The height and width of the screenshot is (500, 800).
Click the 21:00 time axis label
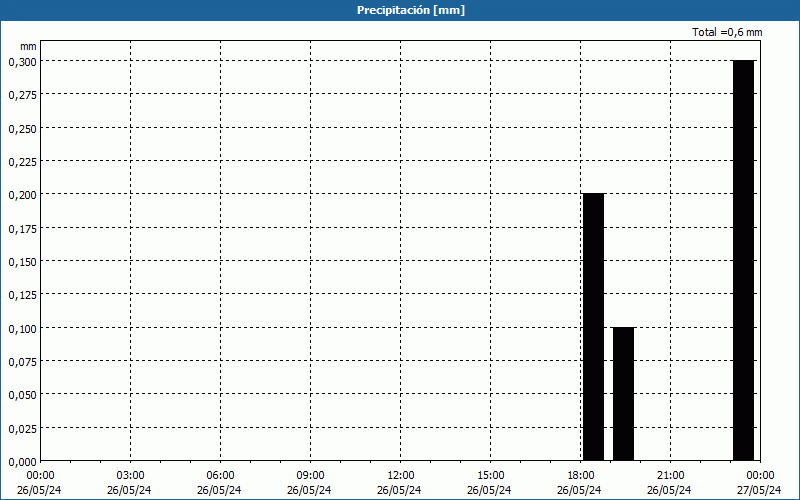[670, 476]
